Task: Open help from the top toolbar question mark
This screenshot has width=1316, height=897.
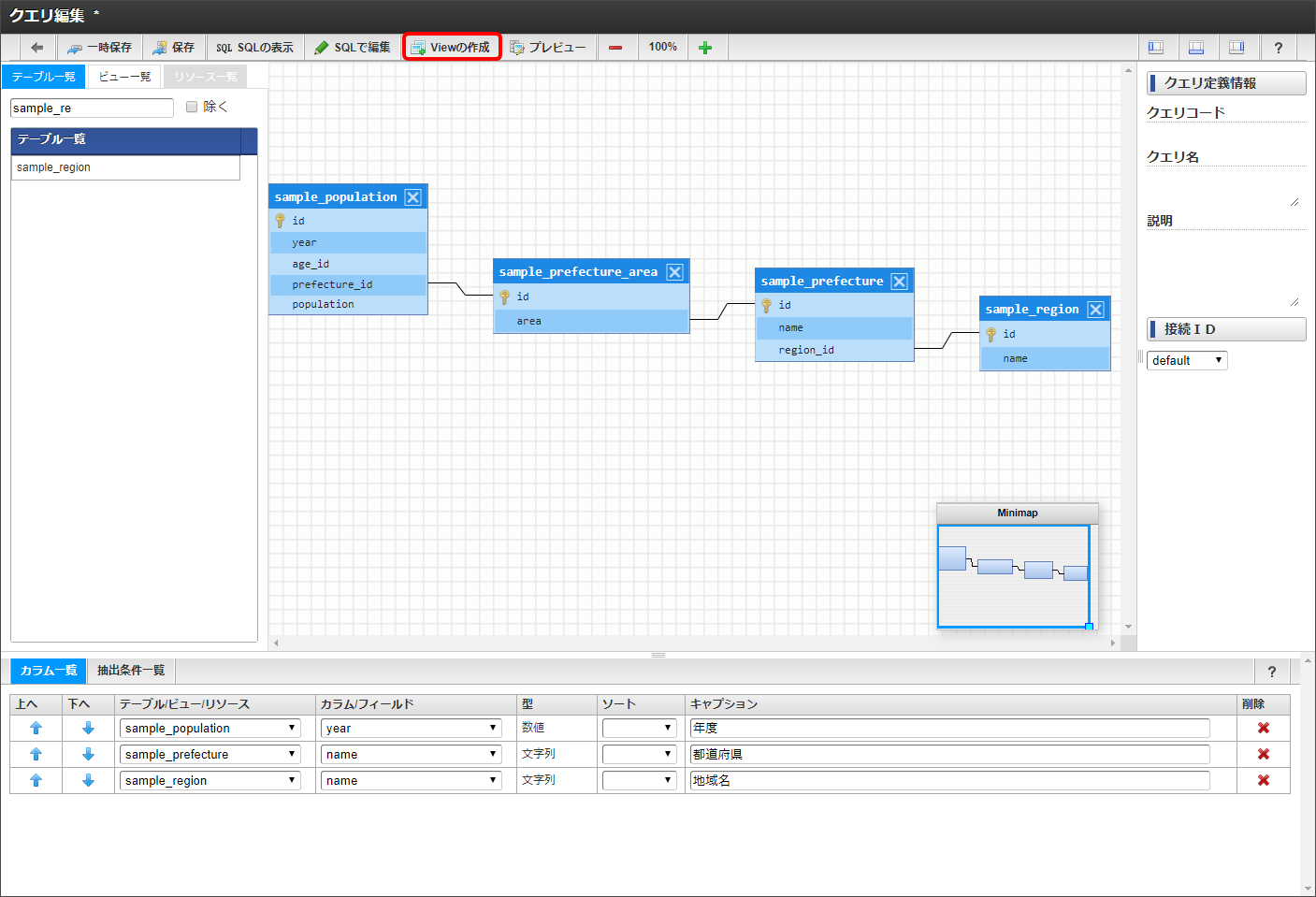Action: click(1279, 48)
